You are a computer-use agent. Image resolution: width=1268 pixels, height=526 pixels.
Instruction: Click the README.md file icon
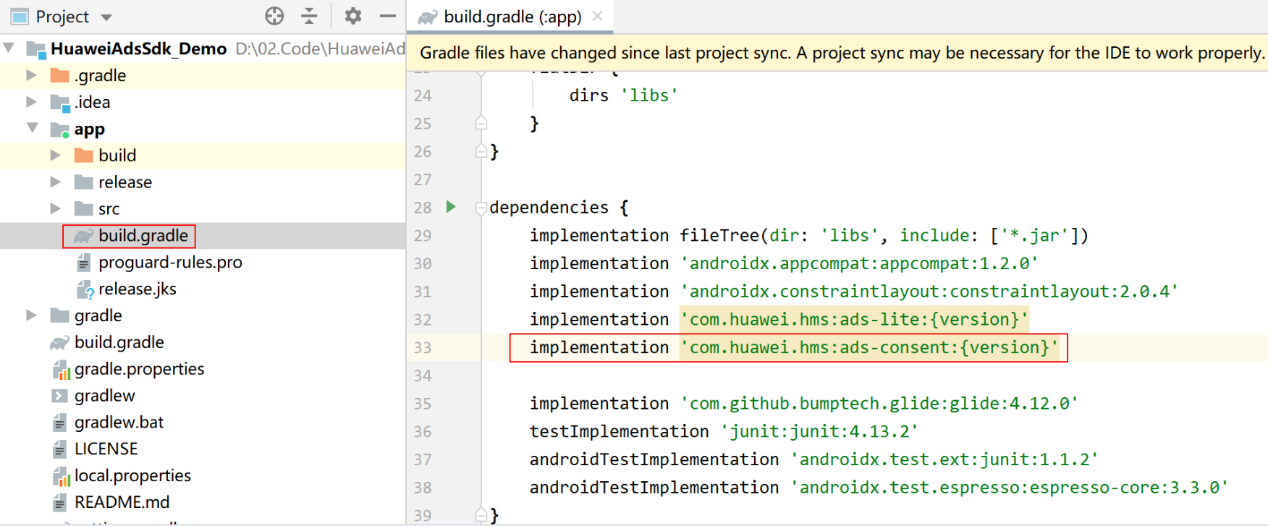click(x=60, y=502)
